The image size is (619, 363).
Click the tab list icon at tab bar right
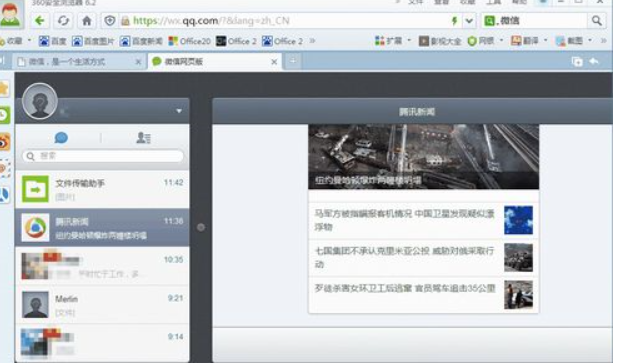577,62
